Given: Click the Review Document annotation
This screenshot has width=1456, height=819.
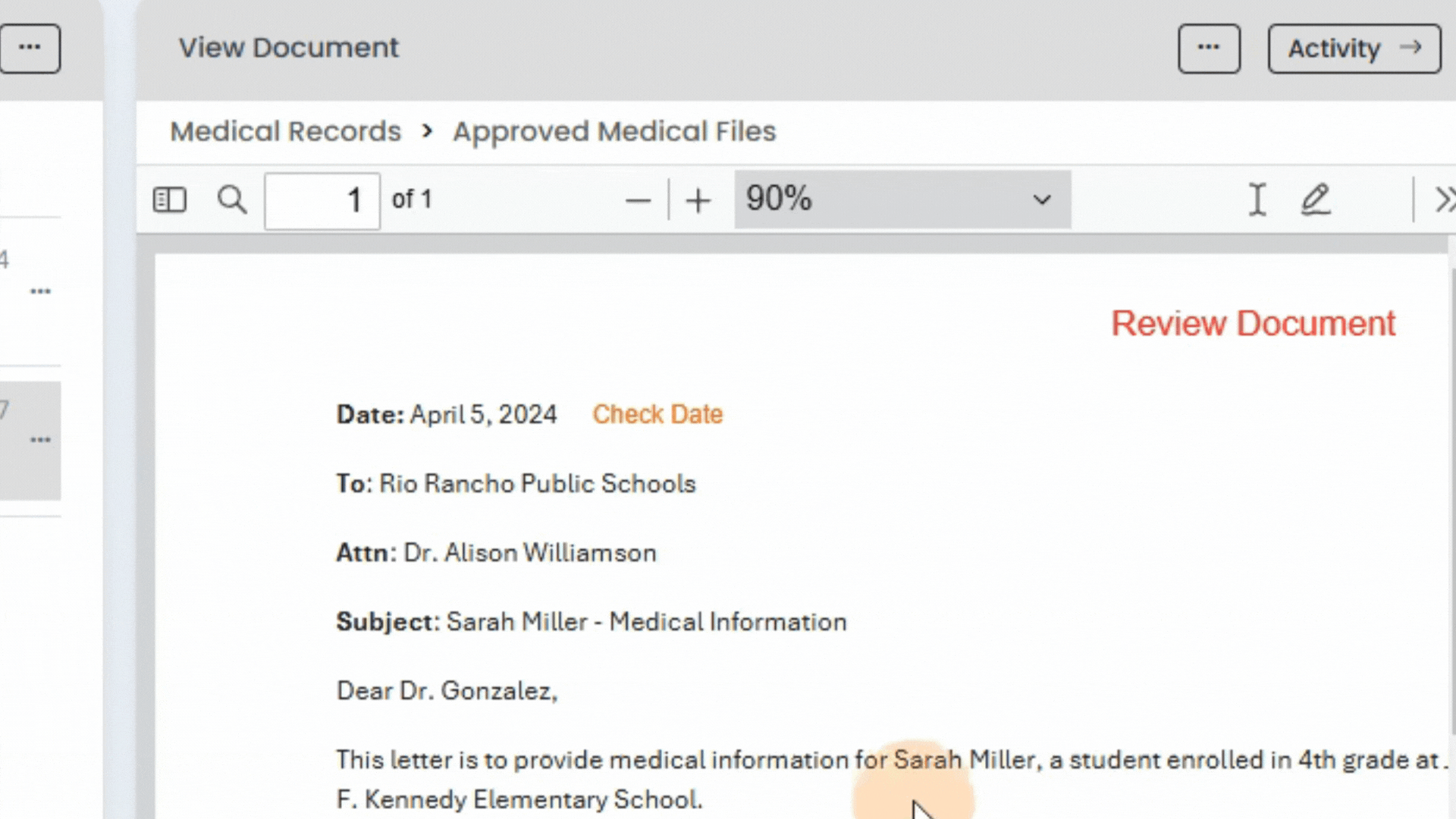Looking at the screenshot, I should coord(1253,324).
